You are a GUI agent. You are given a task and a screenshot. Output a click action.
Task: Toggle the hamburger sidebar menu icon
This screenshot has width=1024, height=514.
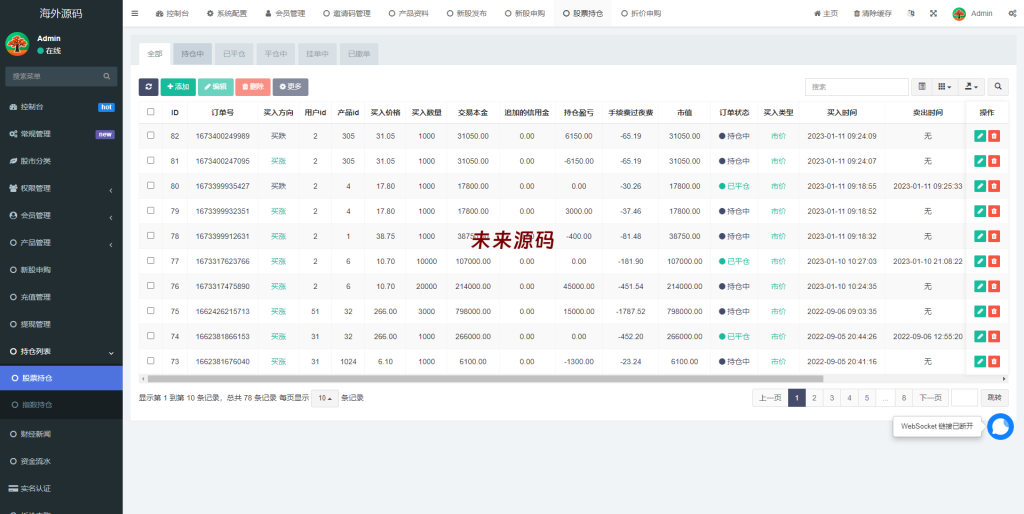[135, 13]
